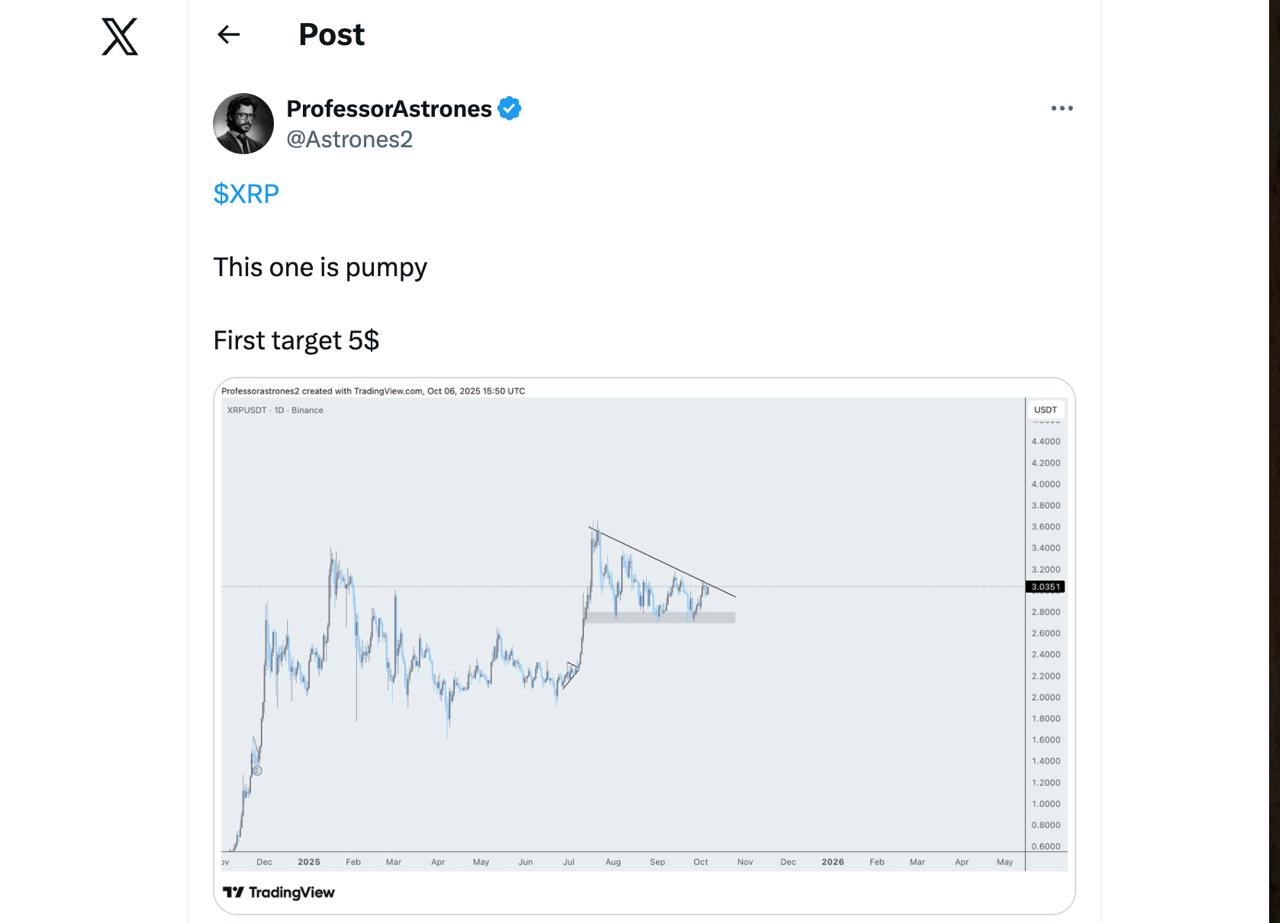Open ProfessorAstrones profile avatar
This screenshot has width=1280, height=923.
[243, 124]
